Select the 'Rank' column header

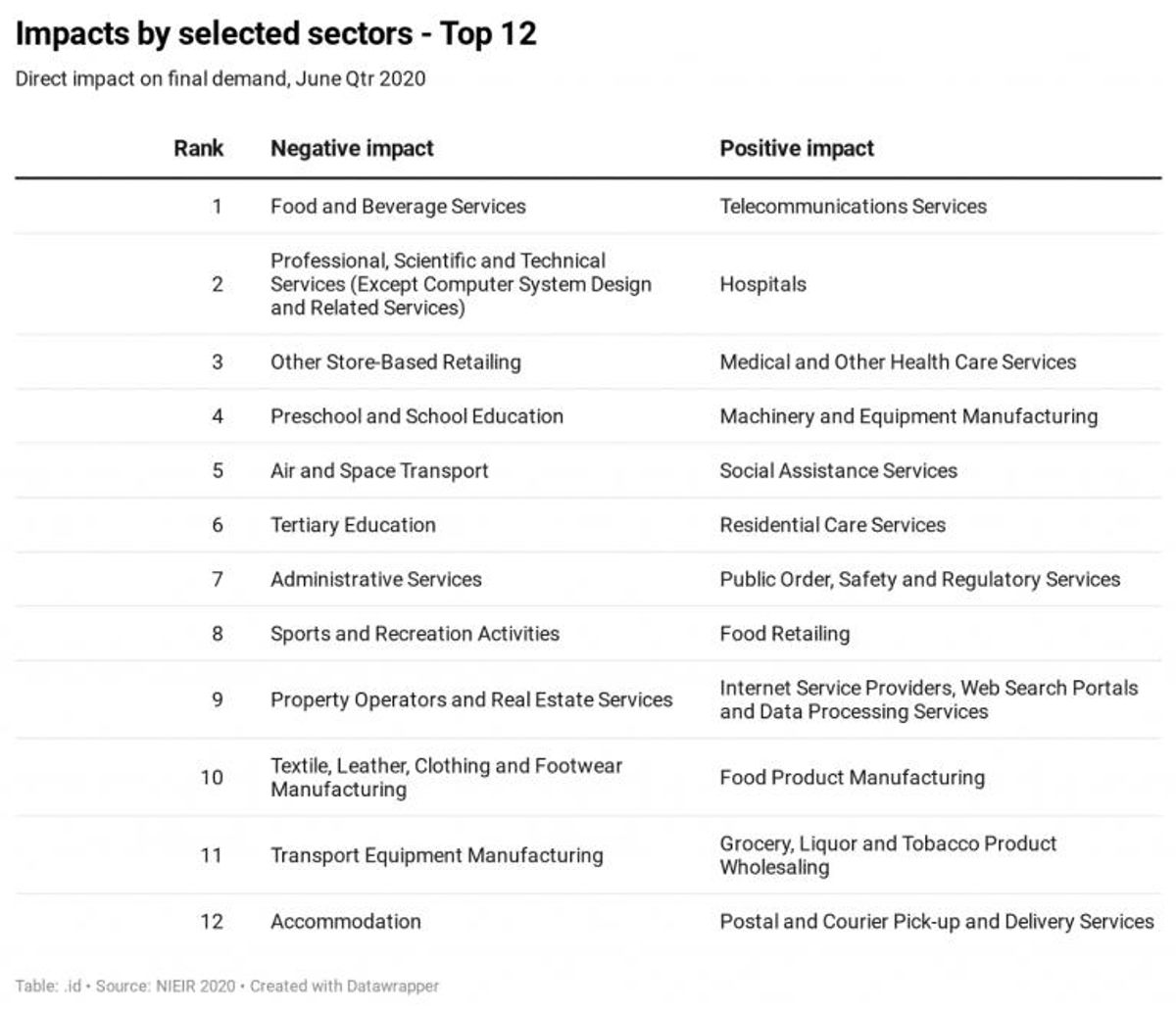tap(199, 149)
